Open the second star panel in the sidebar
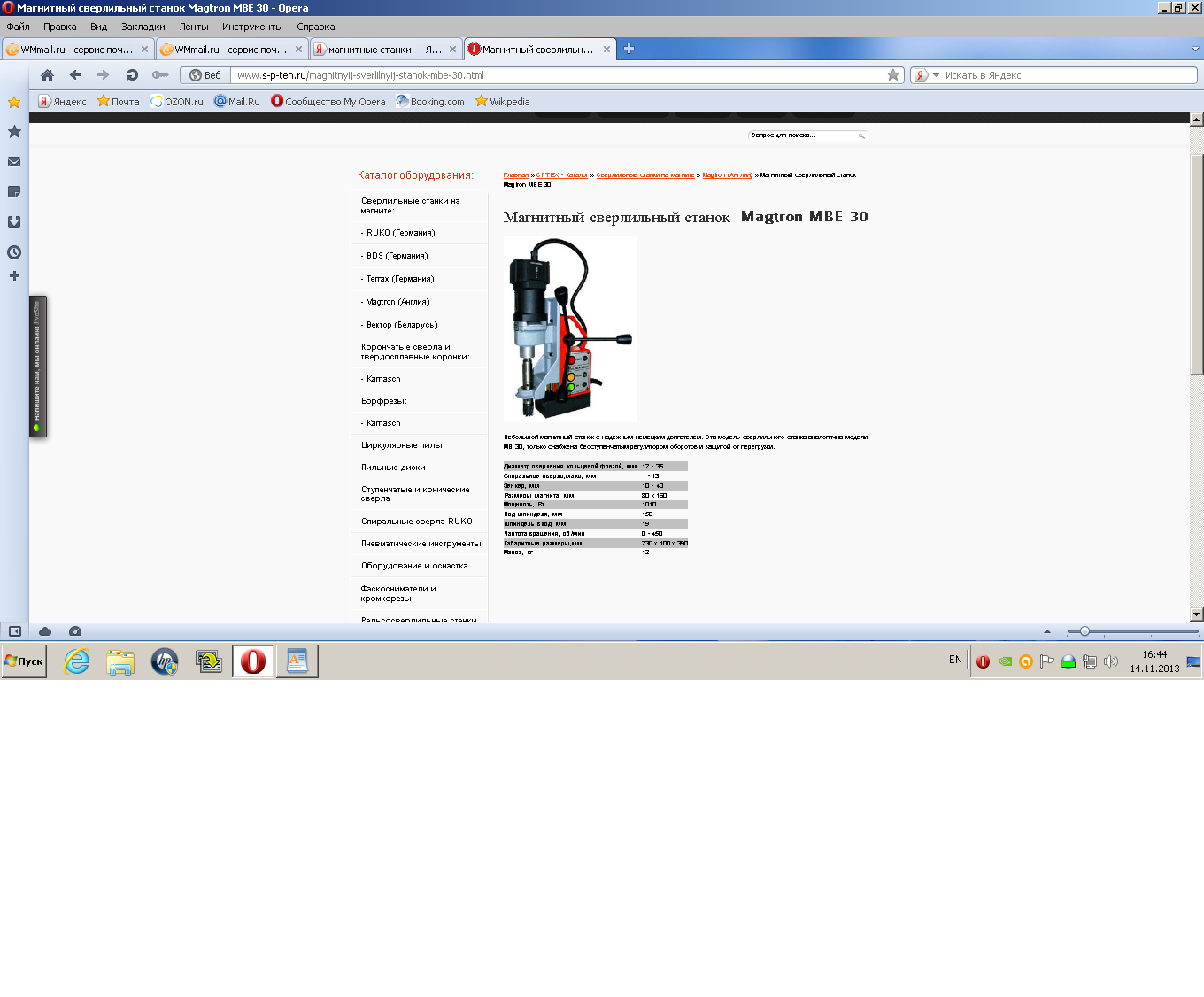 coord(14,132)
